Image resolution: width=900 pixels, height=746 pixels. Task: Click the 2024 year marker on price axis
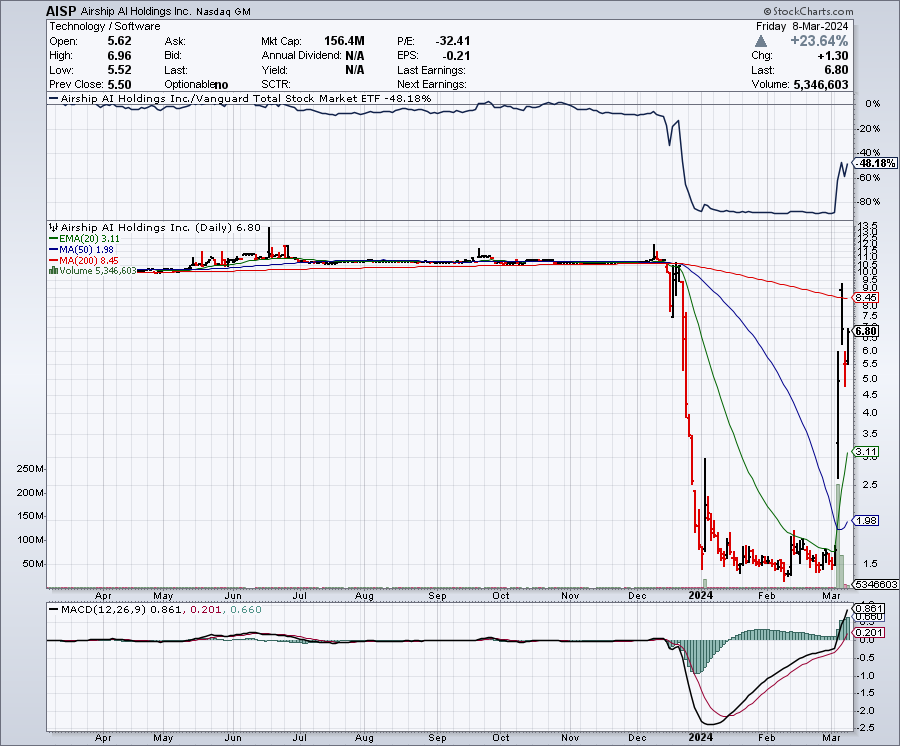(701, 595)
